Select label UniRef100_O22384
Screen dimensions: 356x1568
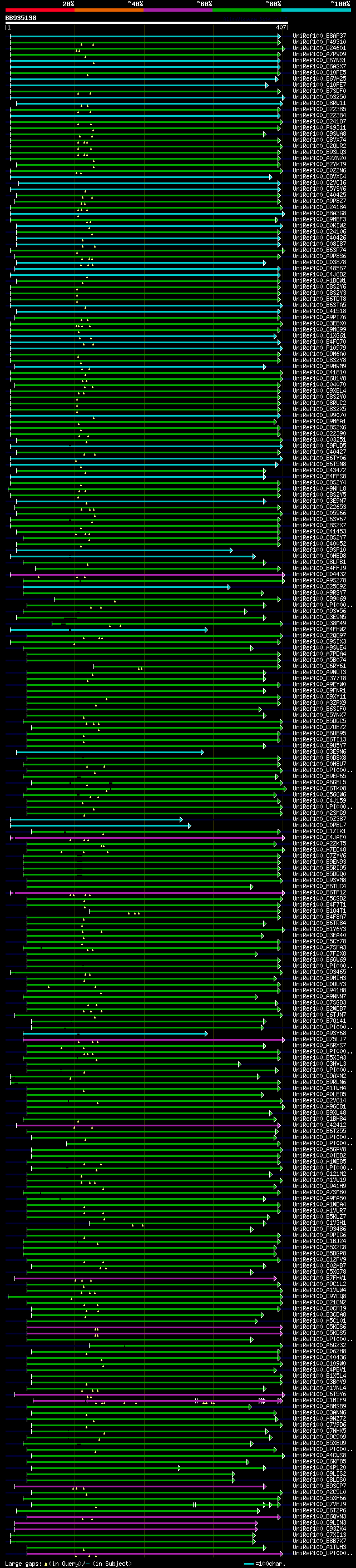(x=319, y=115)
